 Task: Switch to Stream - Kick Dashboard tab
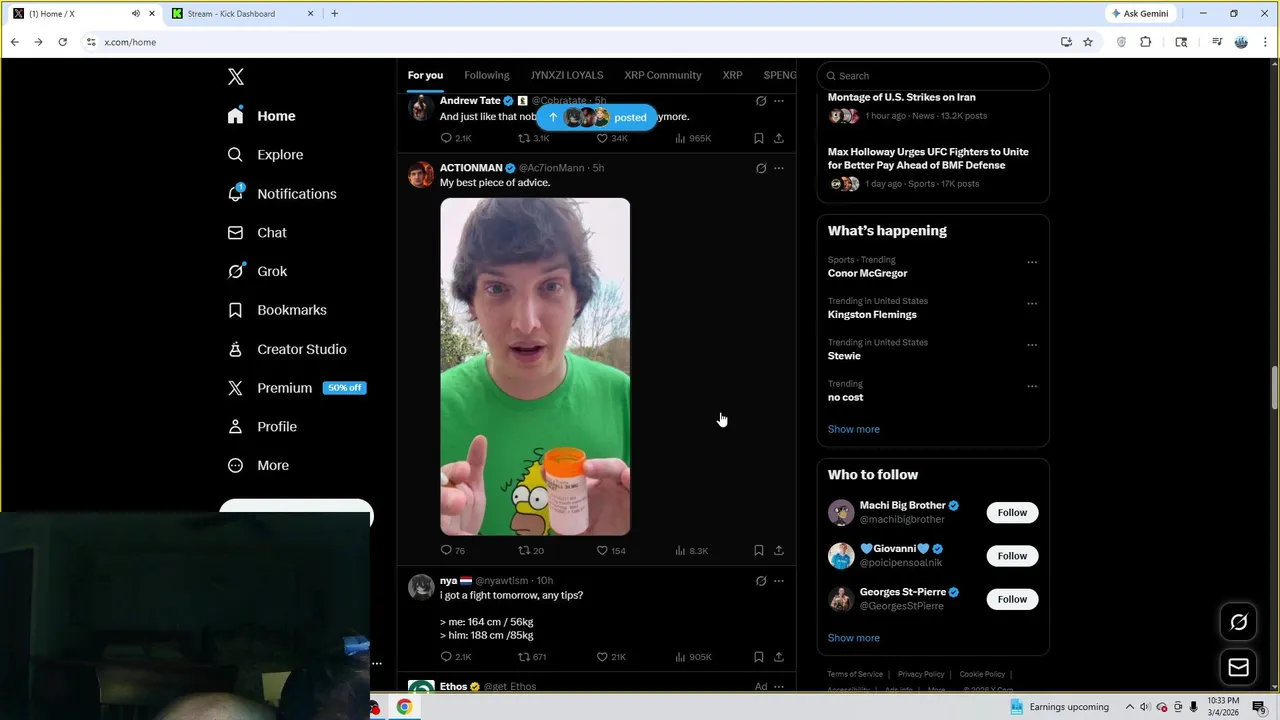tap(240, 14)
